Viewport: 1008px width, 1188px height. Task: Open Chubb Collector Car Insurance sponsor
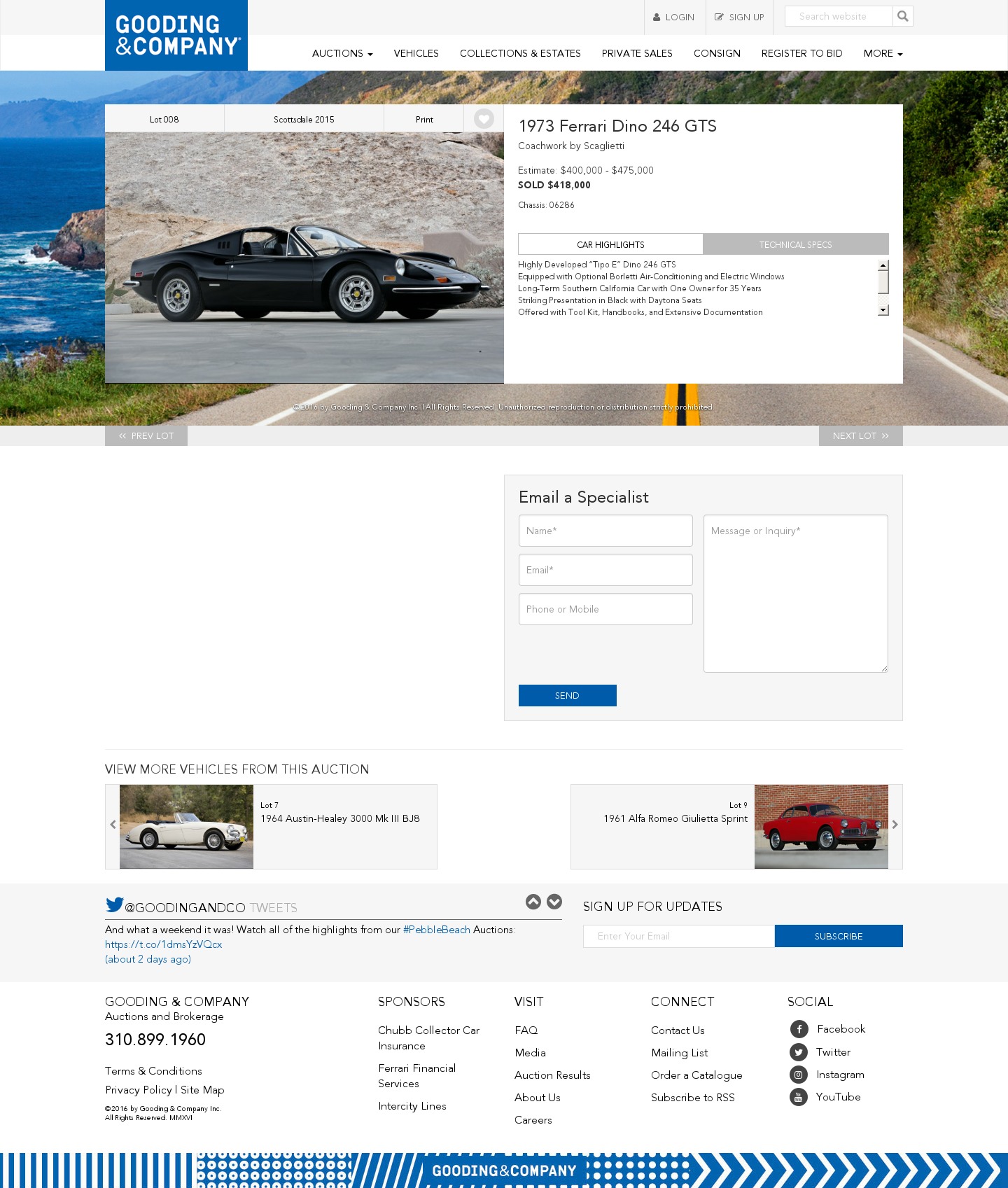pos(428,1038)
